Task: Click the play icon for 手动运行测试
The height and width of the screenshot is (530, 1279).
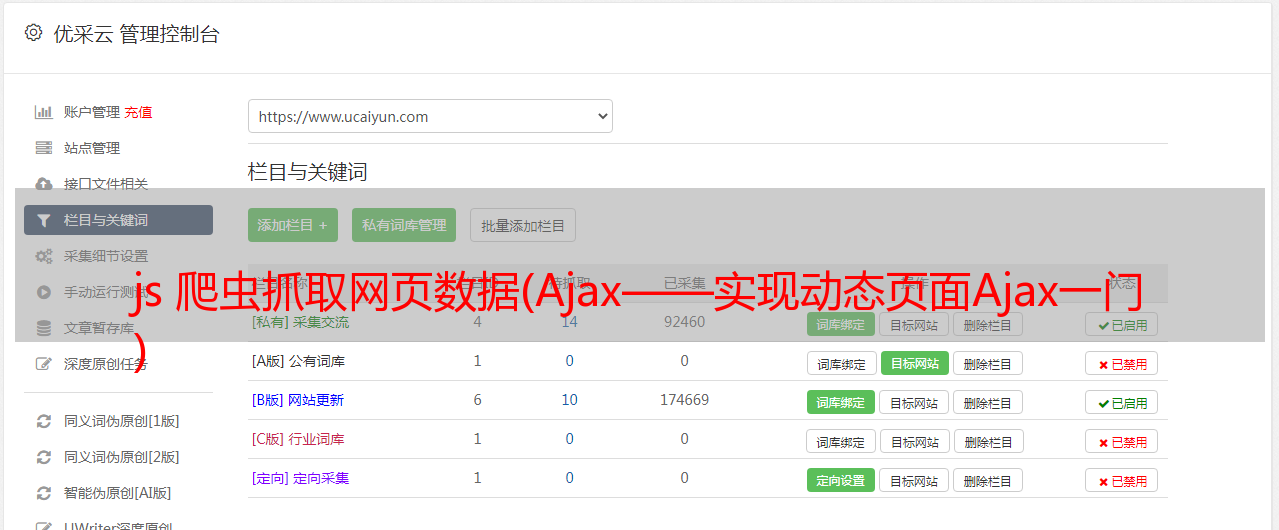Action: pos(43,292)
